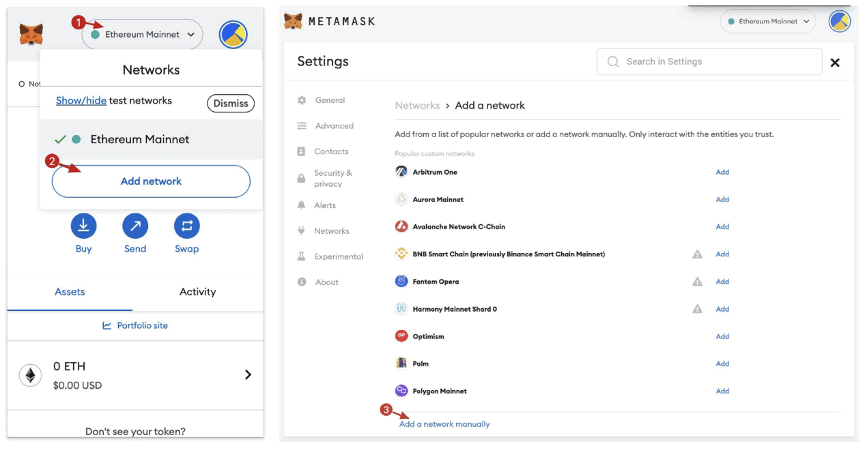Click the Optimism logo icon
Image resolution: width=866 pixels, height=449 pixels.
pos(402,336)
